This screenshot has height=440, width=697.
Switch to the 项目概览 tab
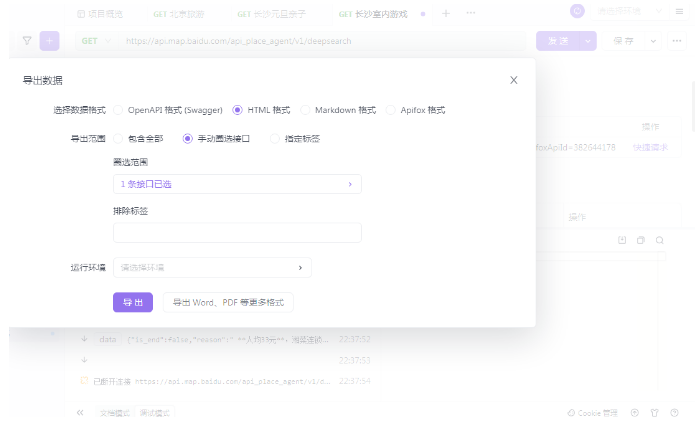tap(100, 14)
